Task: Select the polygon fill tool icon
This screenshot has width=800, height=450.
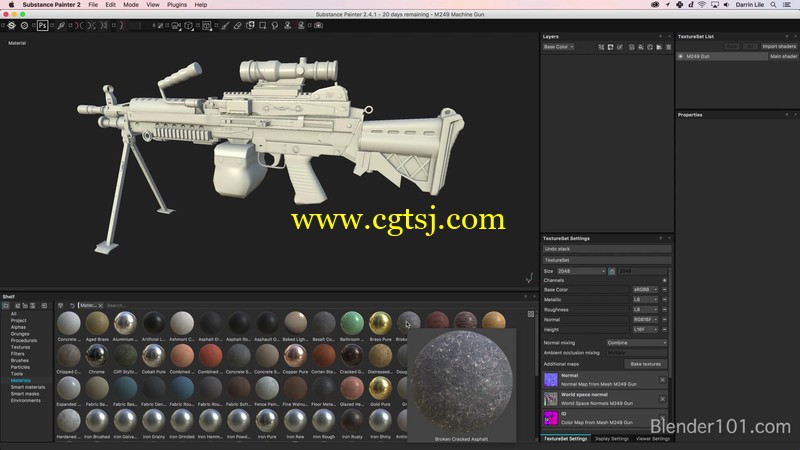Action: (x=251, y=26)
